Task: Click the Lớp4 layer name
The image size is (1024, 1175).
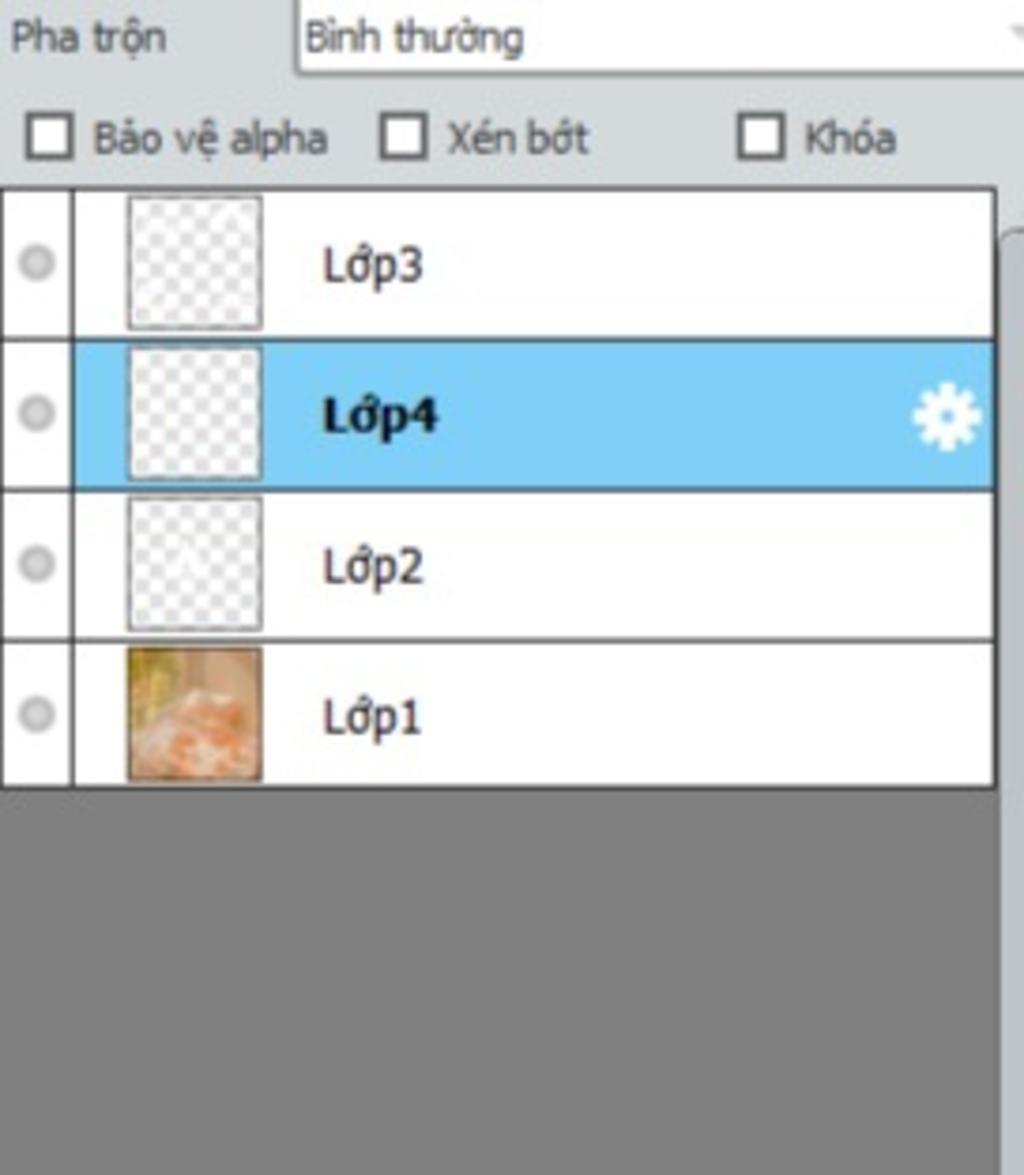Action: [x=379, y=417]
